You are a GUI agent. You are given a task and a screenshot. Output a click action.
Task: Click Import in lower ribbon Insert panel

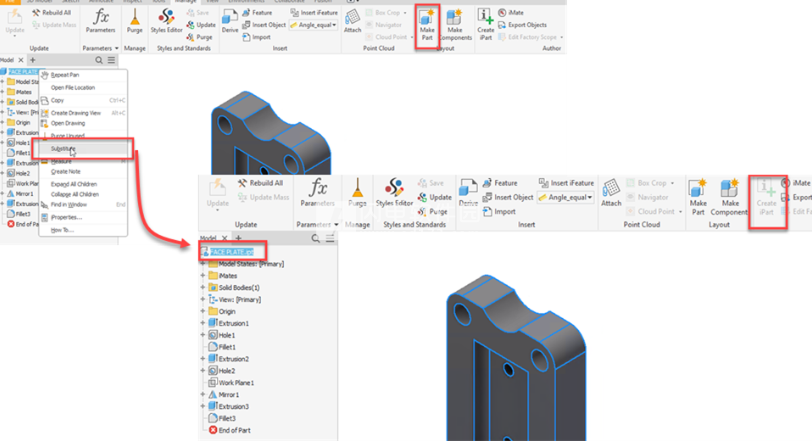tap(499, 211)
